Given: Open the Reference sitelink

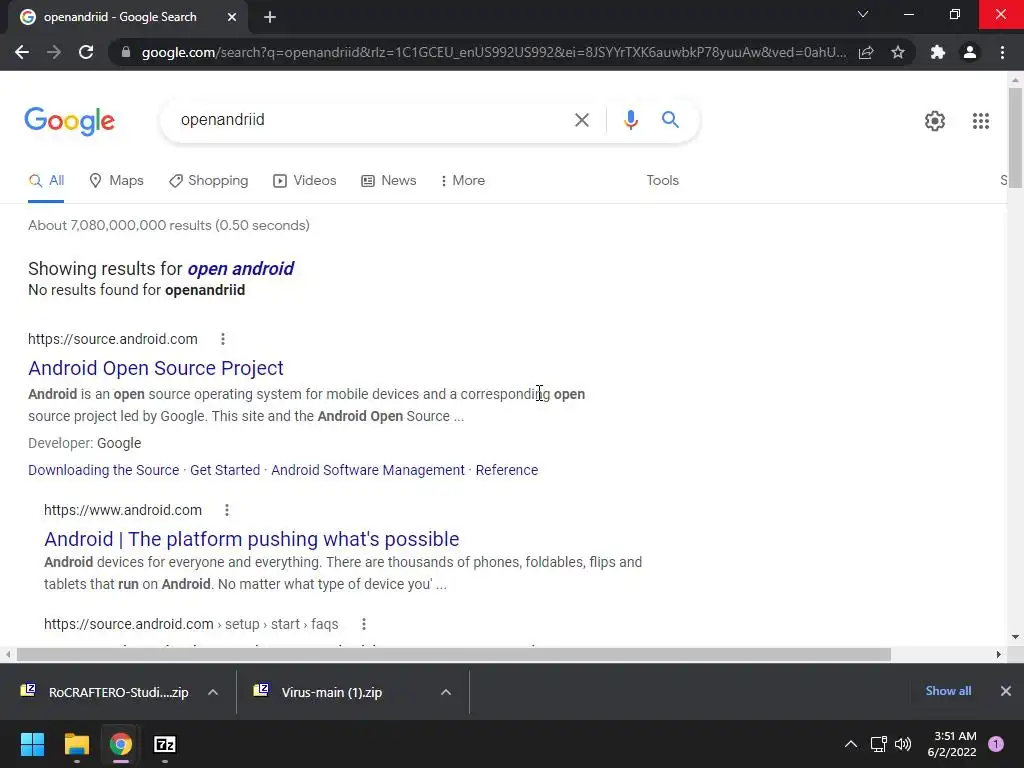Looking at the screenshot, I should (507, 470).
